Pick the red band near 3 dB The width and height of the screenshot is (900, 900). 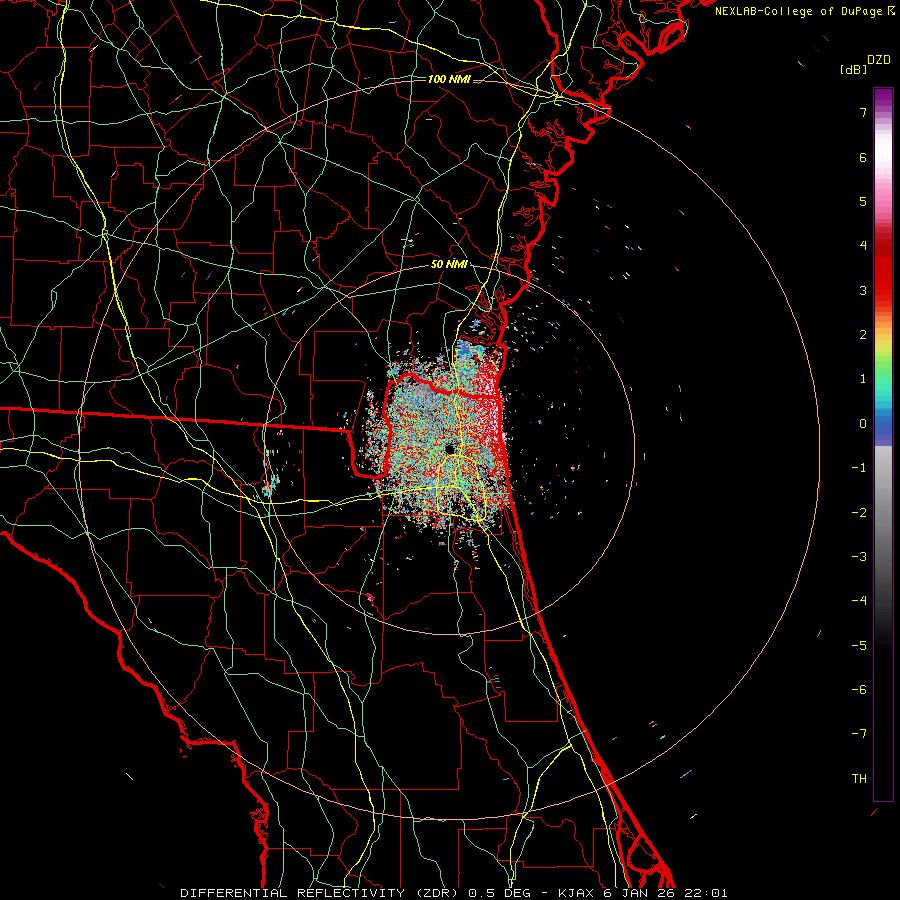pyautogui.click(x=883, y=290)
